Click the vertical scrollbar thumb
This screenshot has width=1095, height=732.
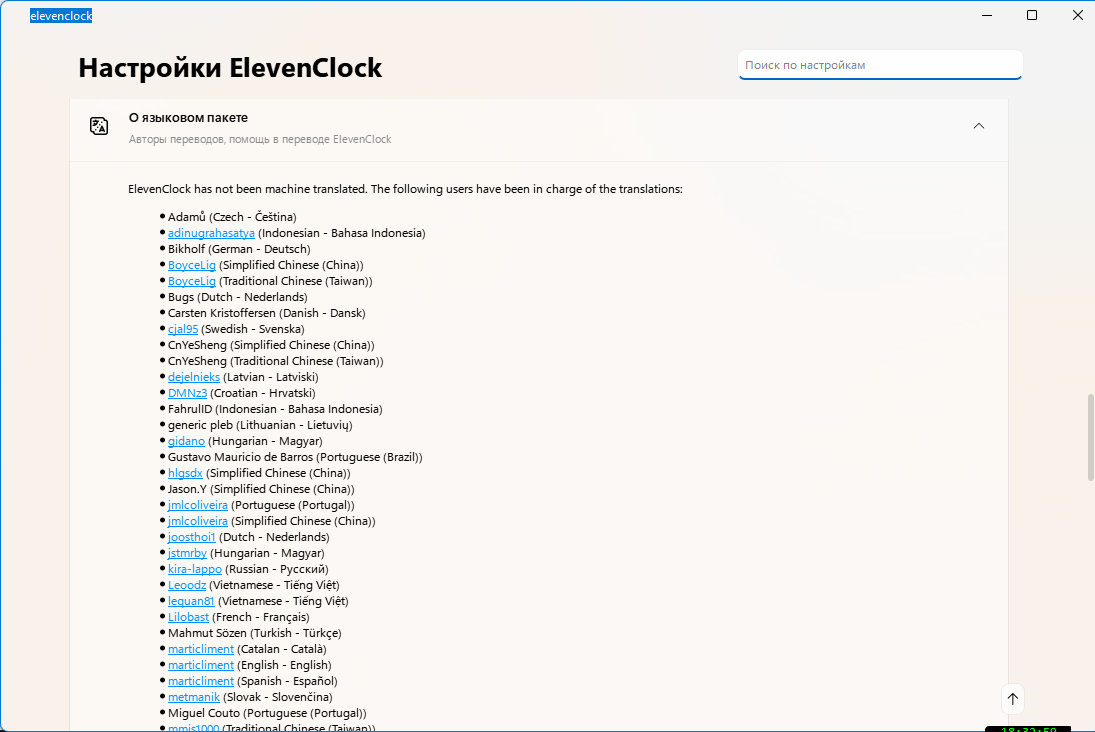[1090, 437]
